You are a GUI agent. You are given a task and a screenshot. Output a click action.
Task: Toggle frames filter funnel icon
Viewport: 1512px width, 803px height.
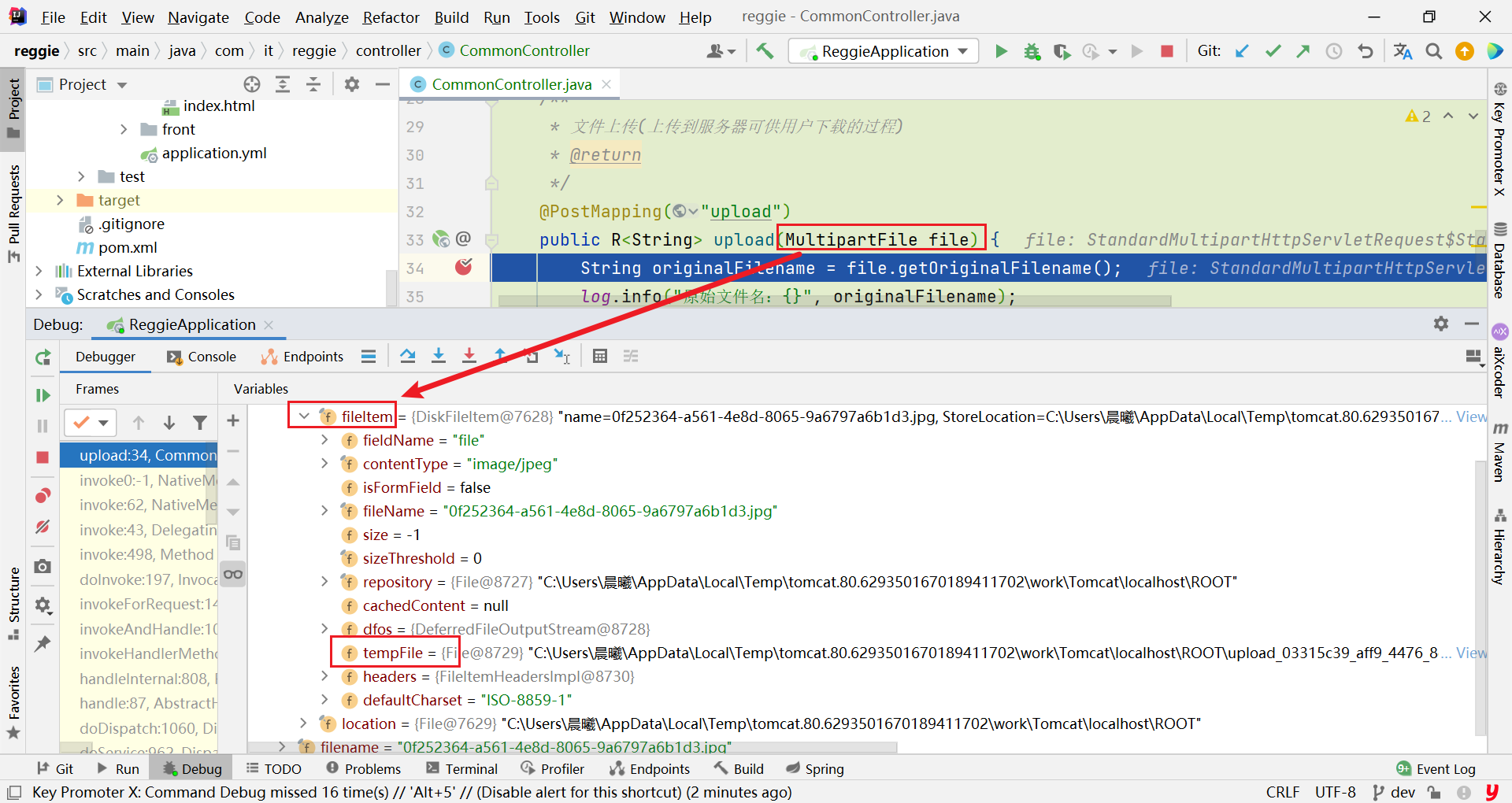click(x=200, y=423)
